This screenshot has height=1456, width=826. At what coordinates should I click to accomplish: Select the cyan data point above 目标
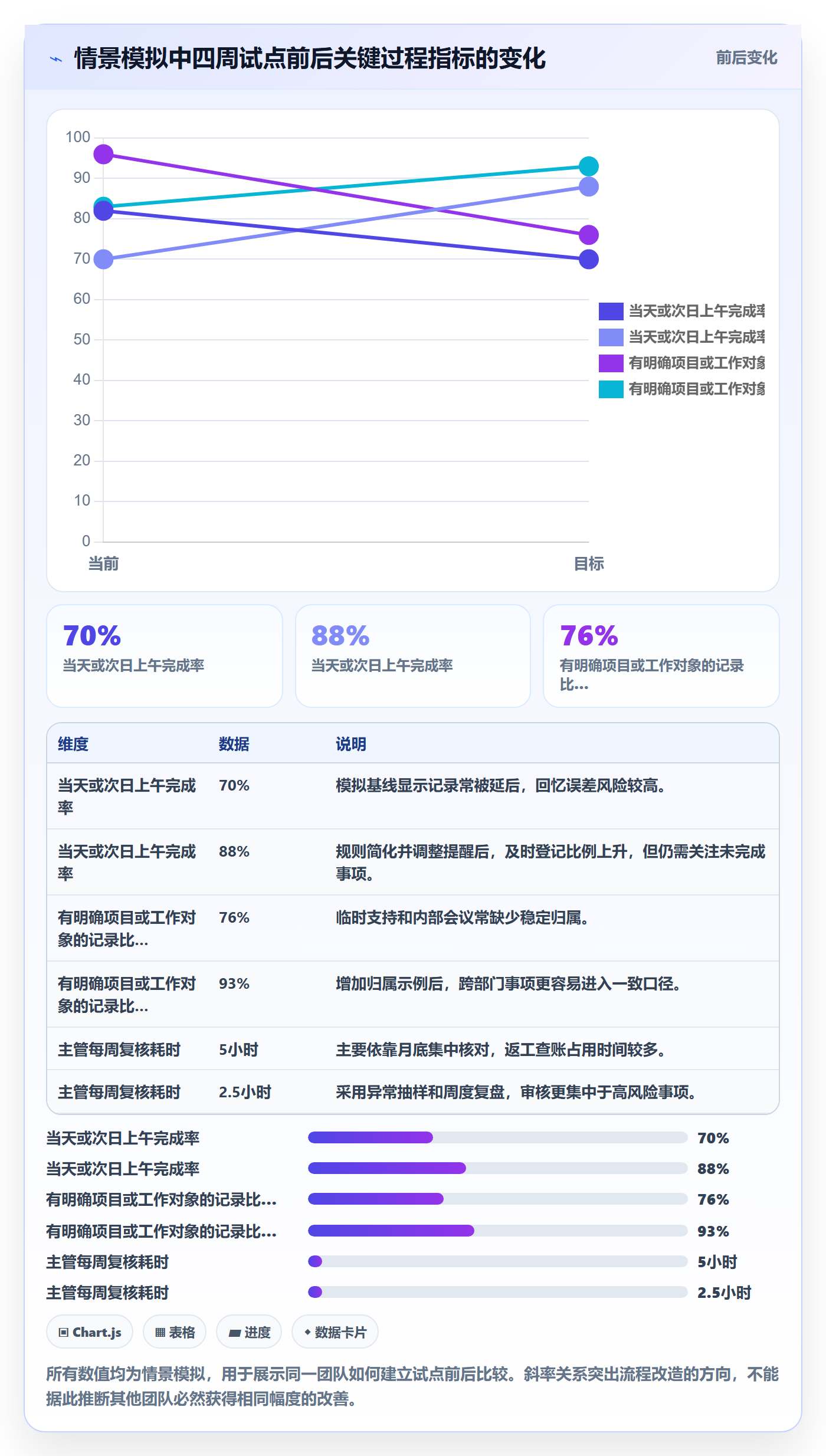pos(589,166)
